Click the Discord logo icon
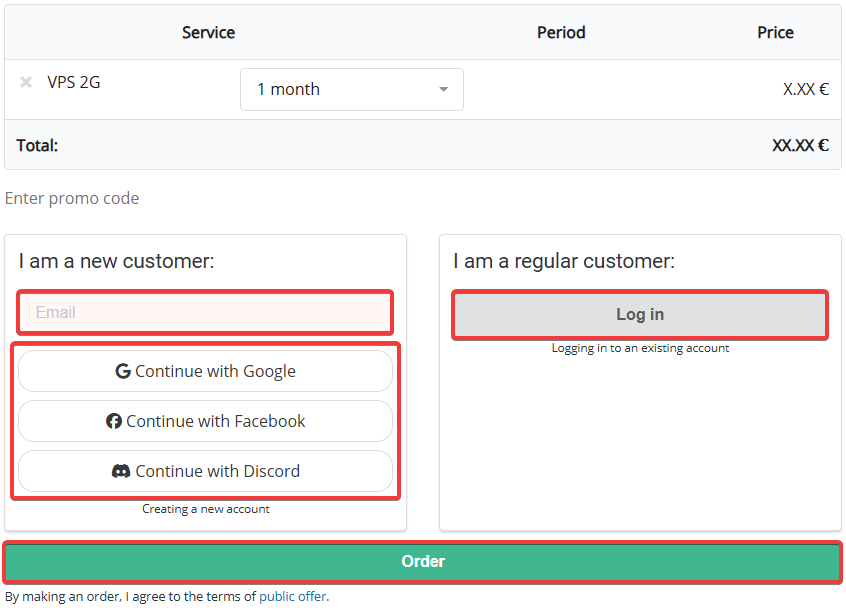846x610 pixels. (x=121, y=471)
